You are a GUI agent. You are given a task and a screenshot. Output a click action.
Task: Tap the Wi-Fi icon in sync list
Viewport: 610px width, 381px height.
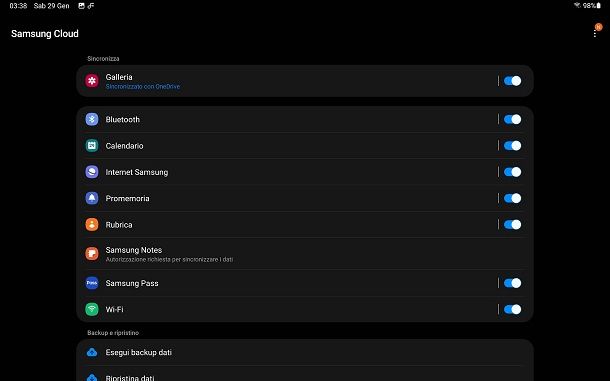point(92,309)
